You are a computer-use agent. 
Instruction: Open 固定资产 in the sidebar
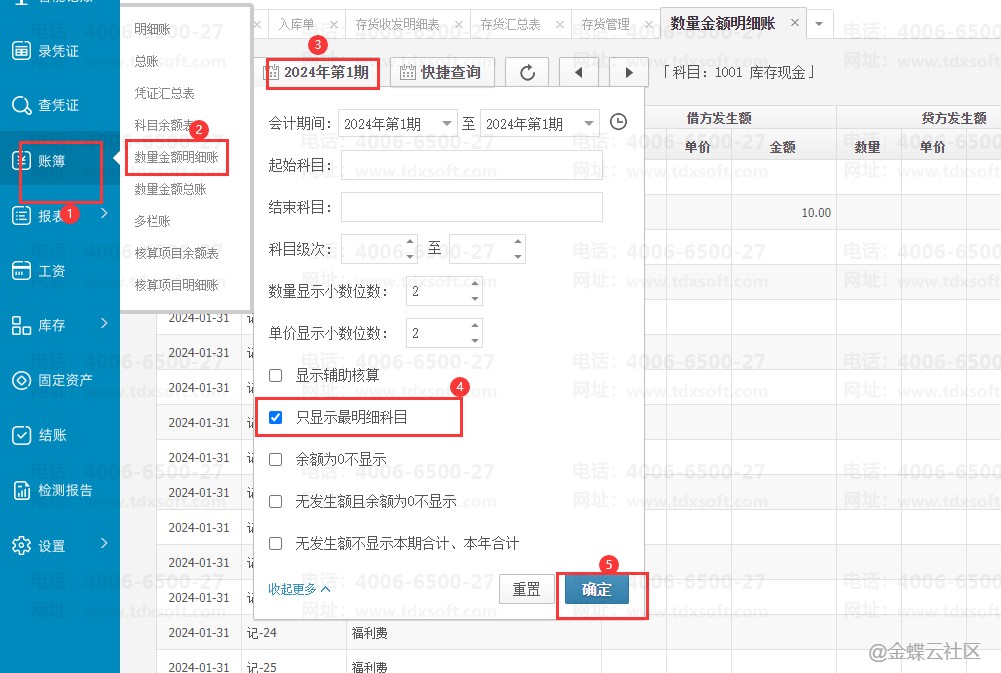coord(65,380)
